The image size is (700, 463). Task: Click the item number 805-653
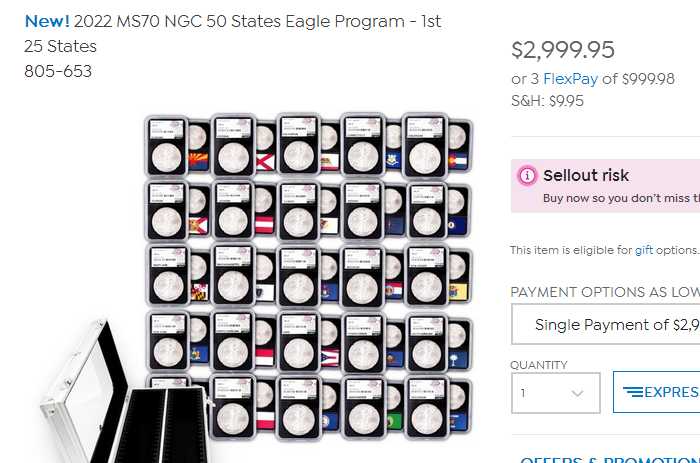coord(58,71)
